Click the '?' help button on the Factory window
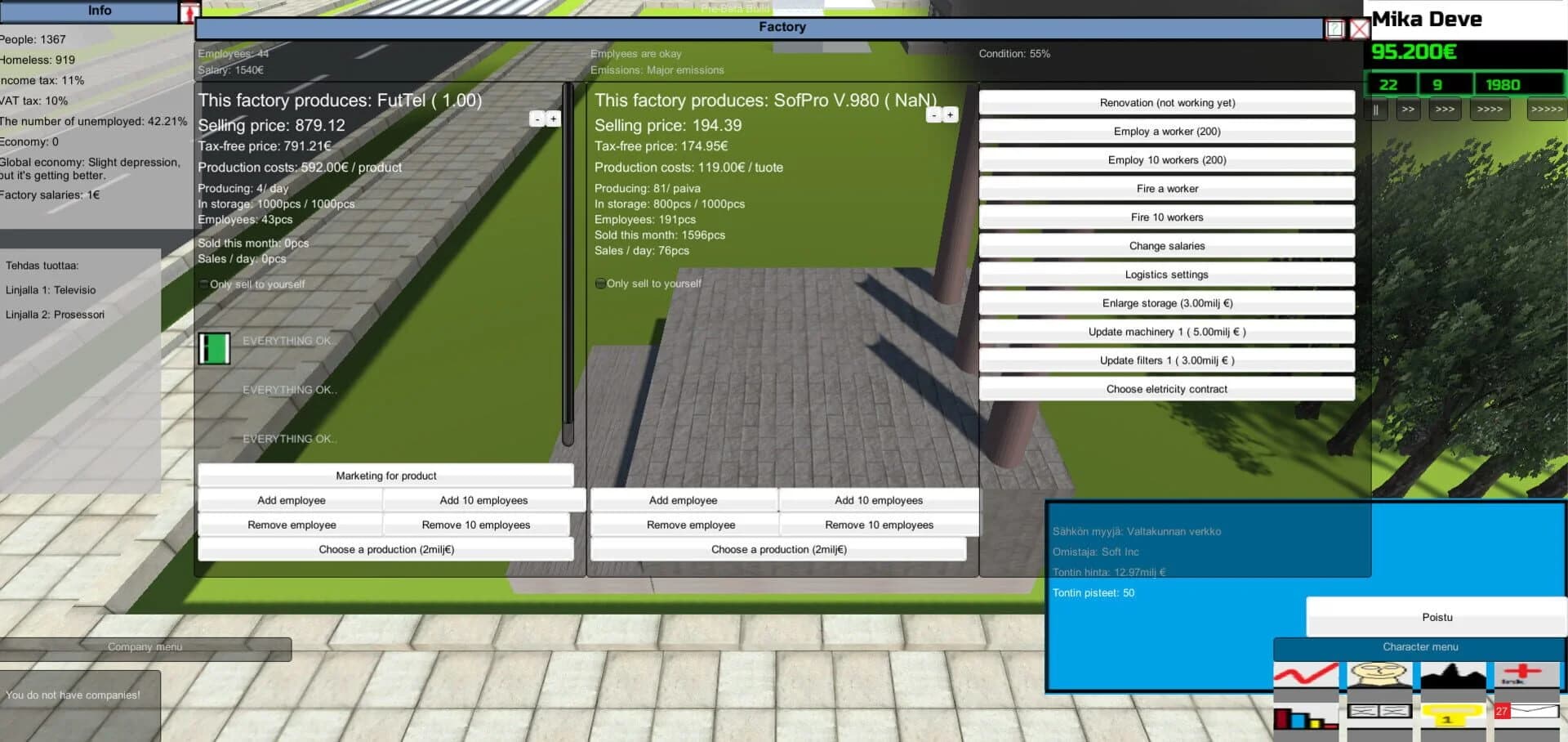 [1334, 29]
